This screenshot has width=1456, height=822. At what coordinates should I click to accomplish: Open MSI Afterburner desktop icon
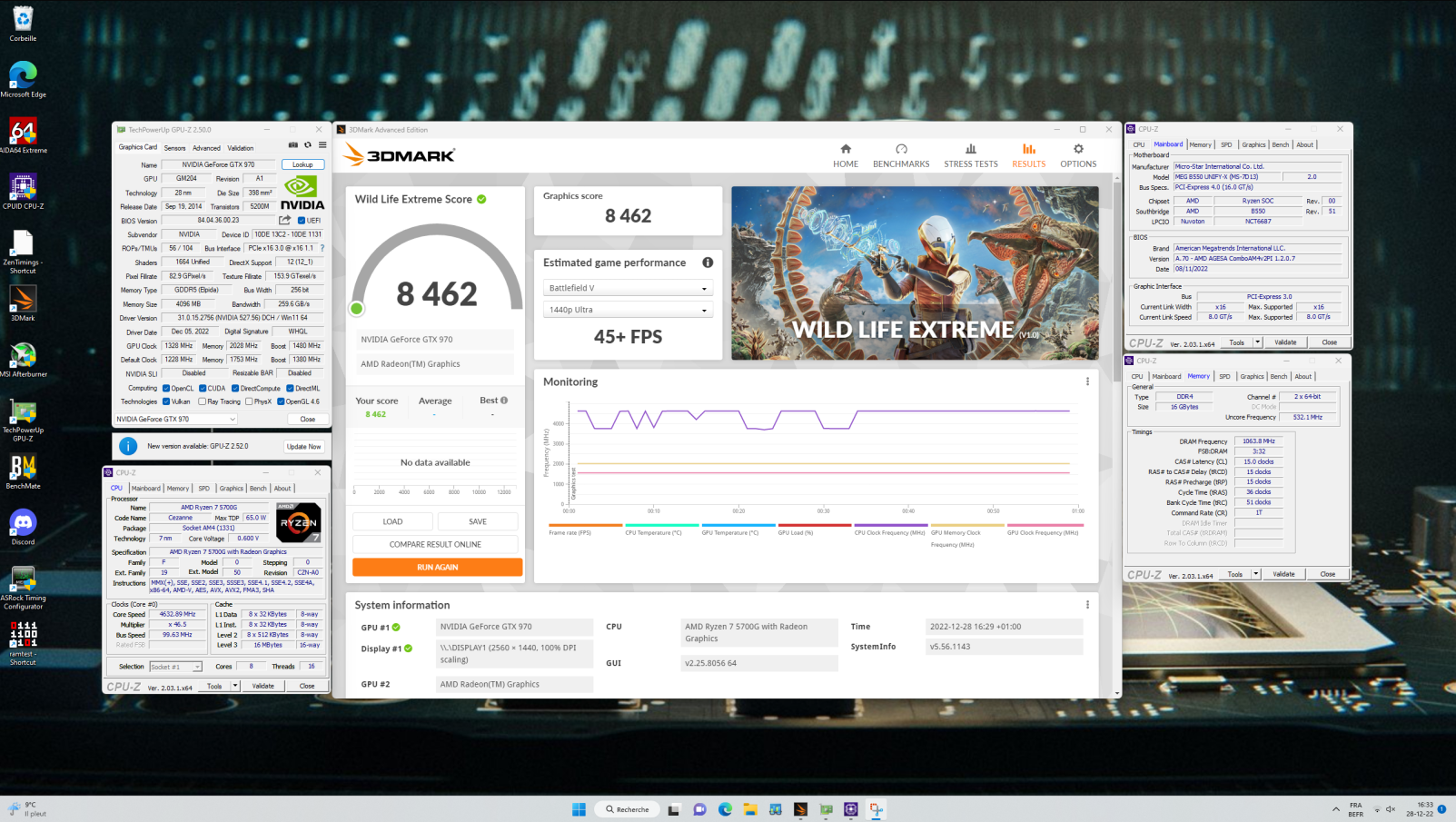pos(23,360)
